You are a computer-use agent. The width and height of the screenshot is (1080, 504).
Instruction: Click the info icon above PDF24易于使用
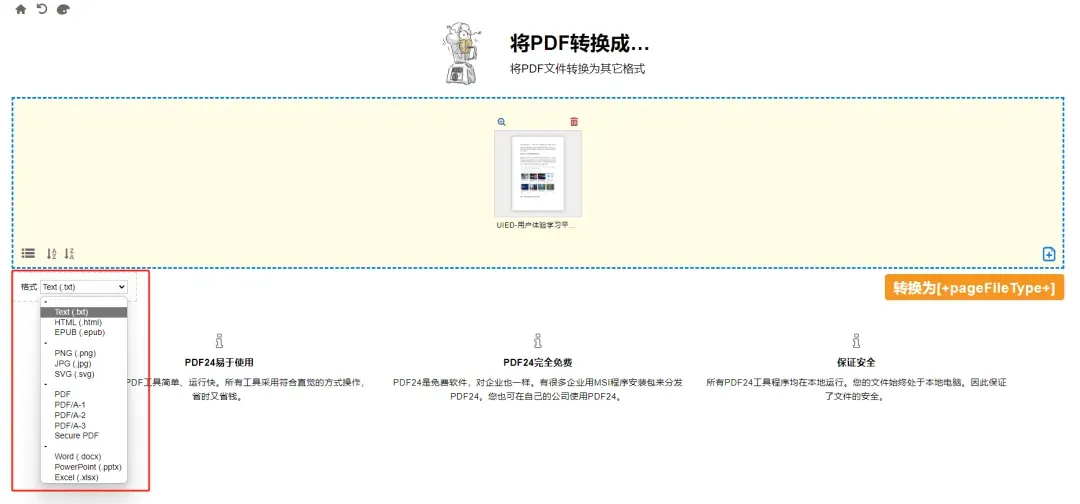click(219, 341)
